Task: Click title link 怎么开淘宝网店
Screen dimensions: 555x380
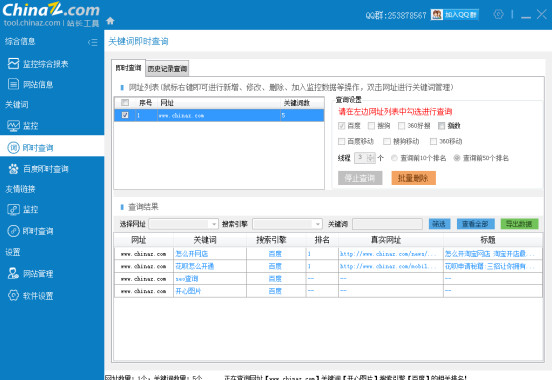Action: click(x=490, y=254)
